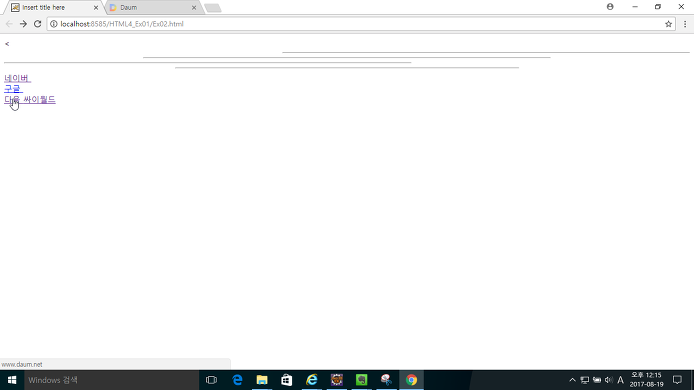
Task: Go forward in browser history
Action: point(23,24)
